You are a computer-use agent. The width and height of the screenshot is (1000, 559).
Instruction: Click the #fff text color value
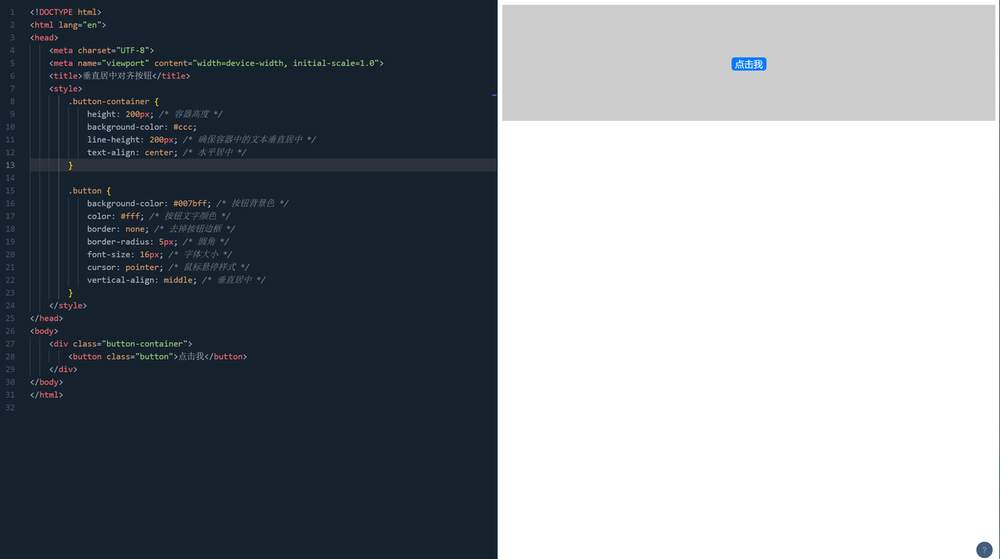[x=132, y=216]
